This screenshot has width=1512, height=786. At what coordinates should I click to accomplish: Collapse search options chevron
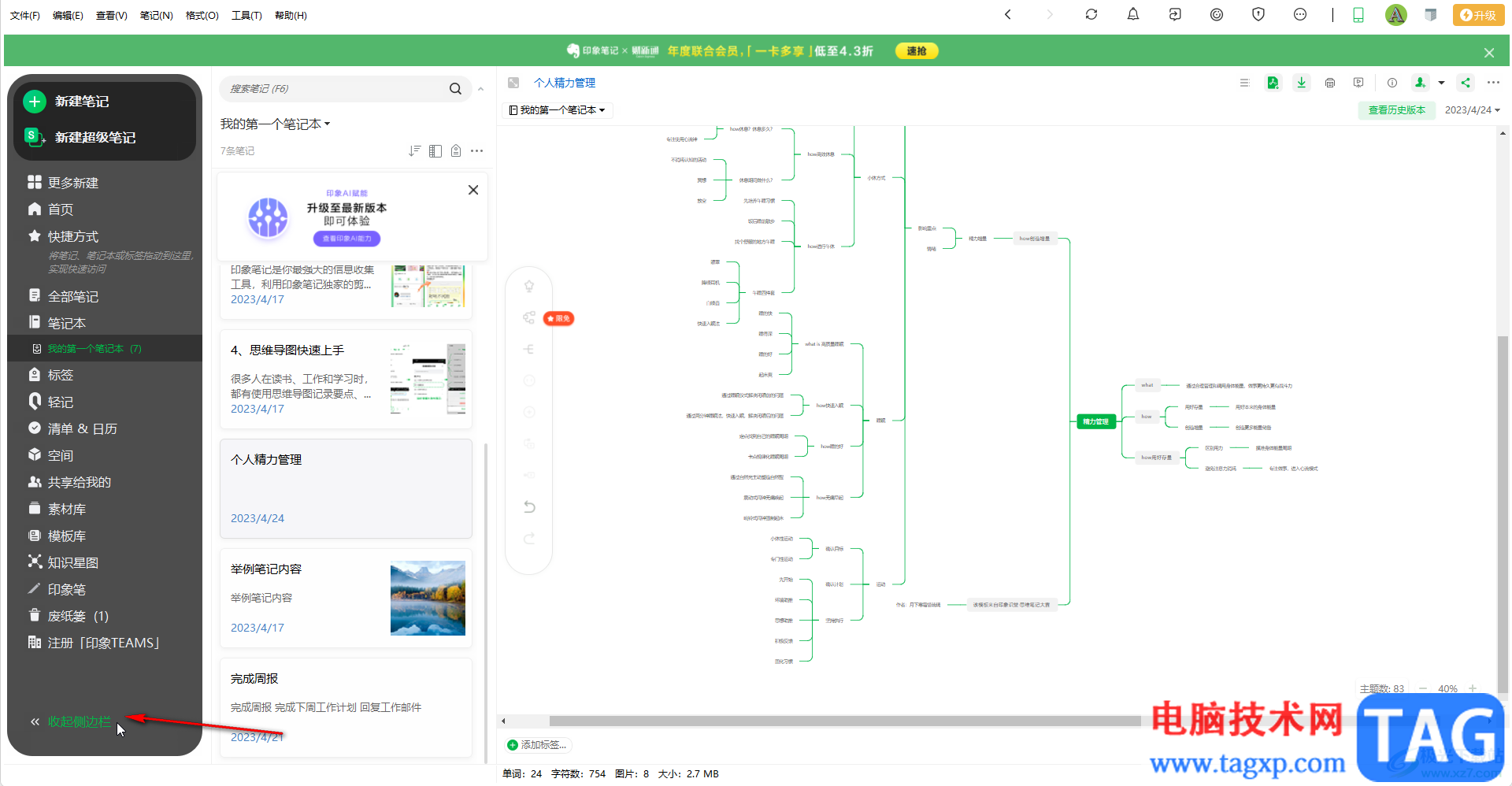(480, 89)
